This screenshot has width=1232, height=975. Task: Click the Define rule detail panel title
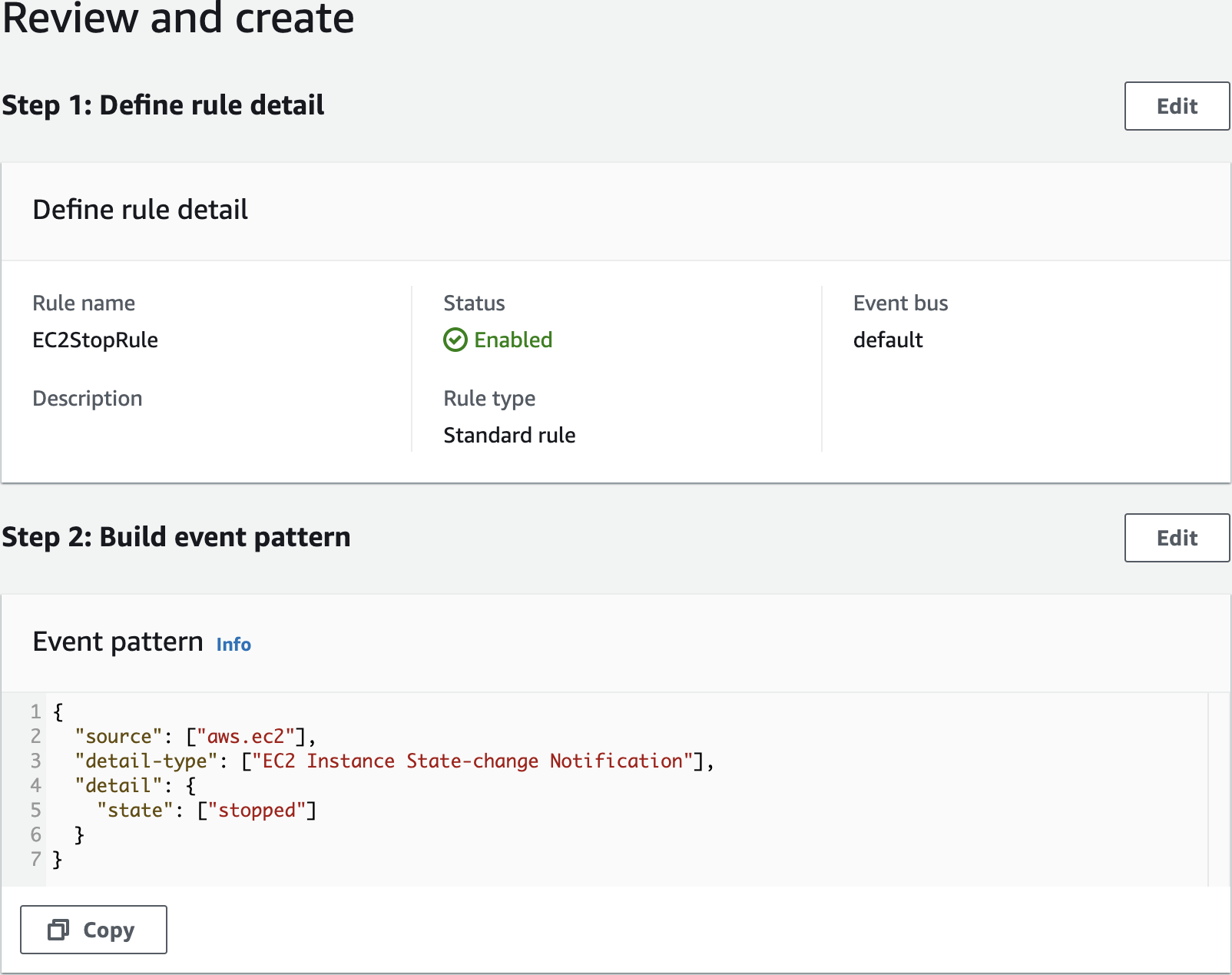click(140, 210)
